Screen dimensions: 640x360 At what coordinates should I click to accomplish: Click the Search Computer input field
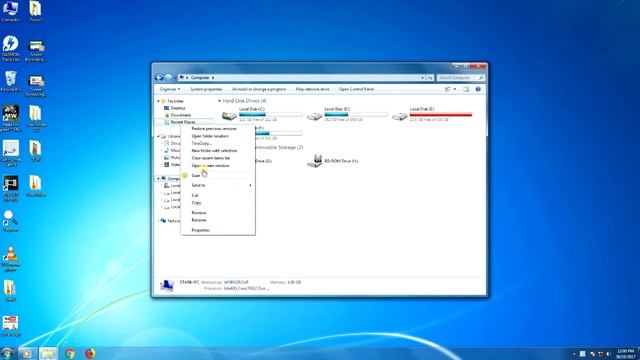pyautogui.click(x=460, y=78)
